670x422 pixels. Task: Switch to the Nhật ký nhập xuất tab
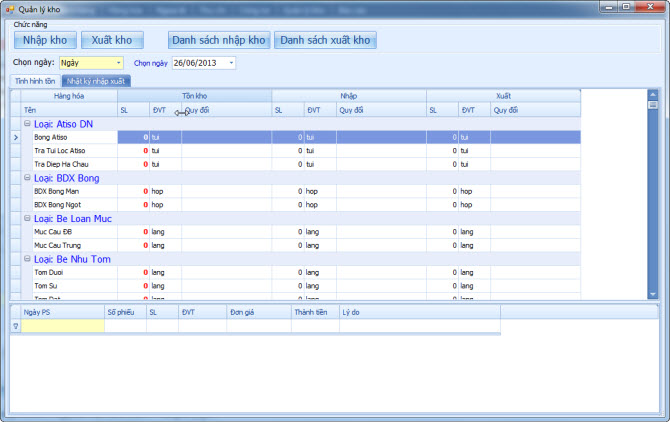pyautogui.click(x=96, y=80)
